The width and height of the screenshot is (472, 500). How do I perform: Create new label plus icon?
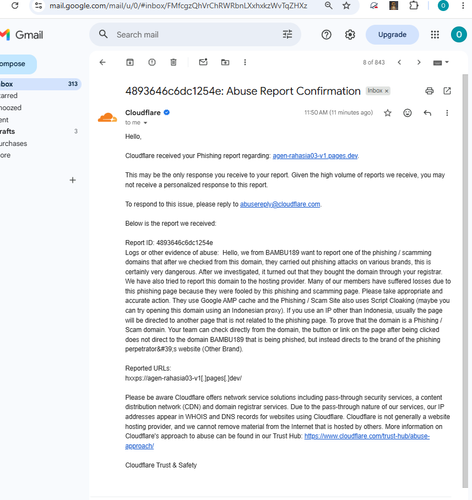click(72, 180)
